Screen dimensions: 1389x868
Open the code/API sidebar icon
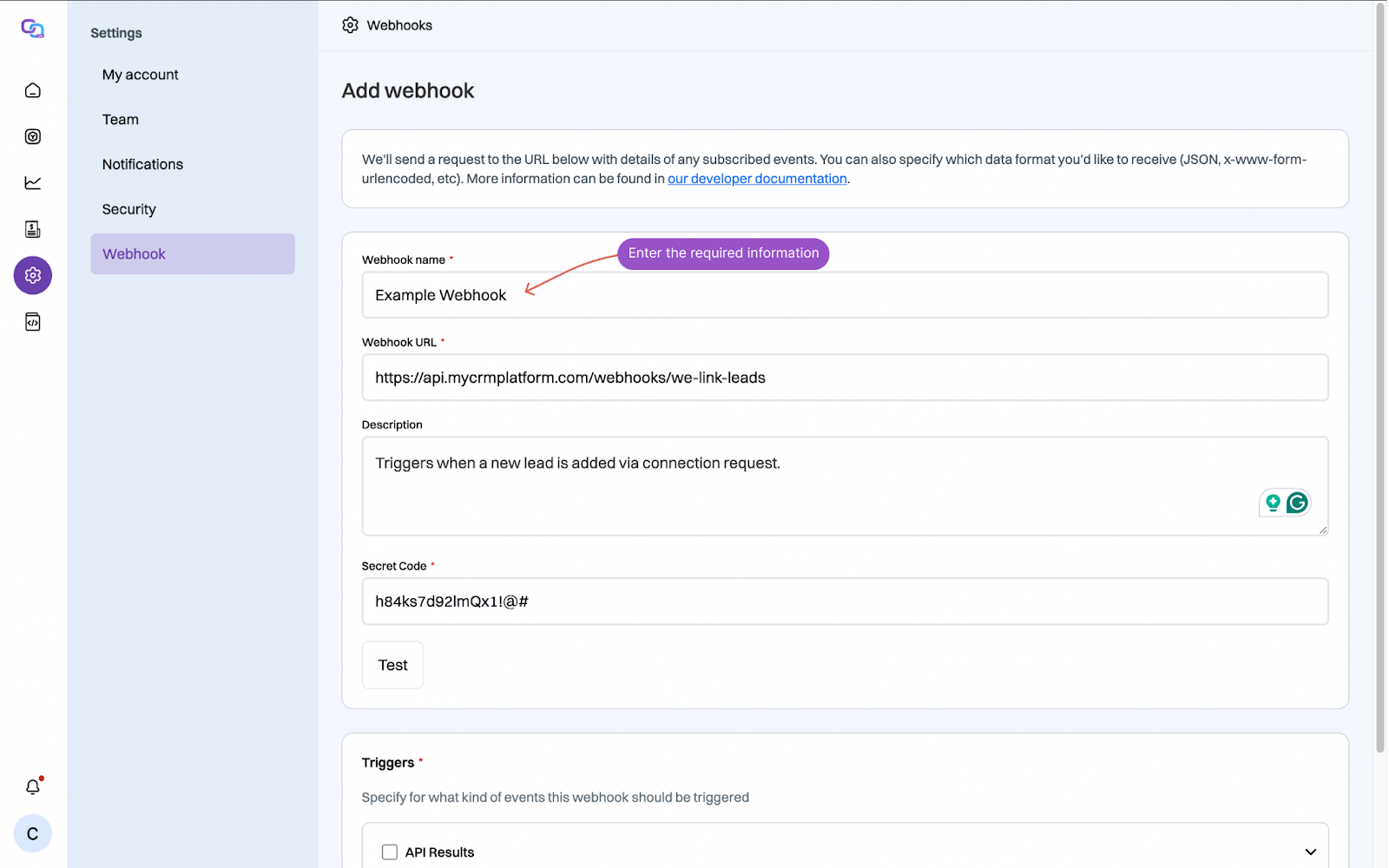33,322
